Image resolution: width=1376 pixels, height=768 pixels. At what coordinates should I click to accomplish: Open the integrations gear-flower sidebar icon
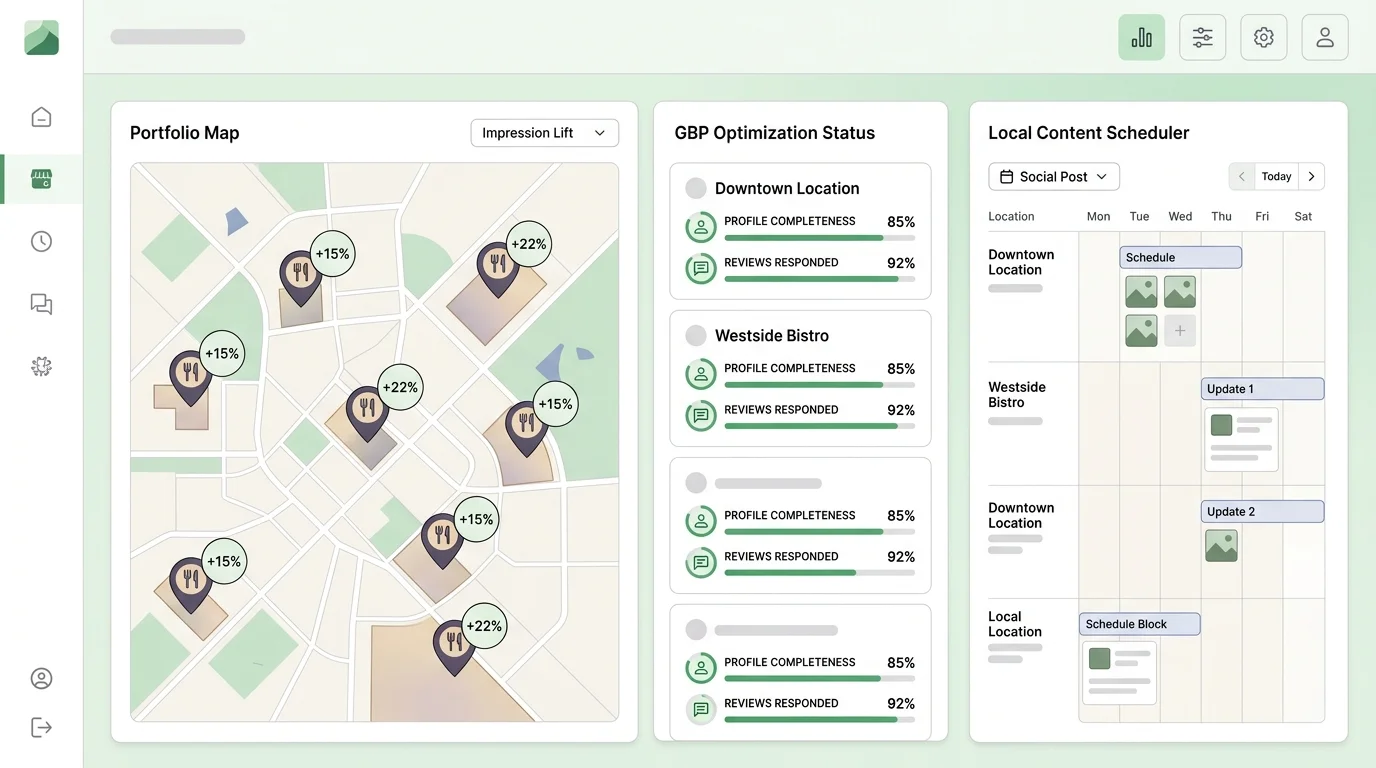(41, 366)
